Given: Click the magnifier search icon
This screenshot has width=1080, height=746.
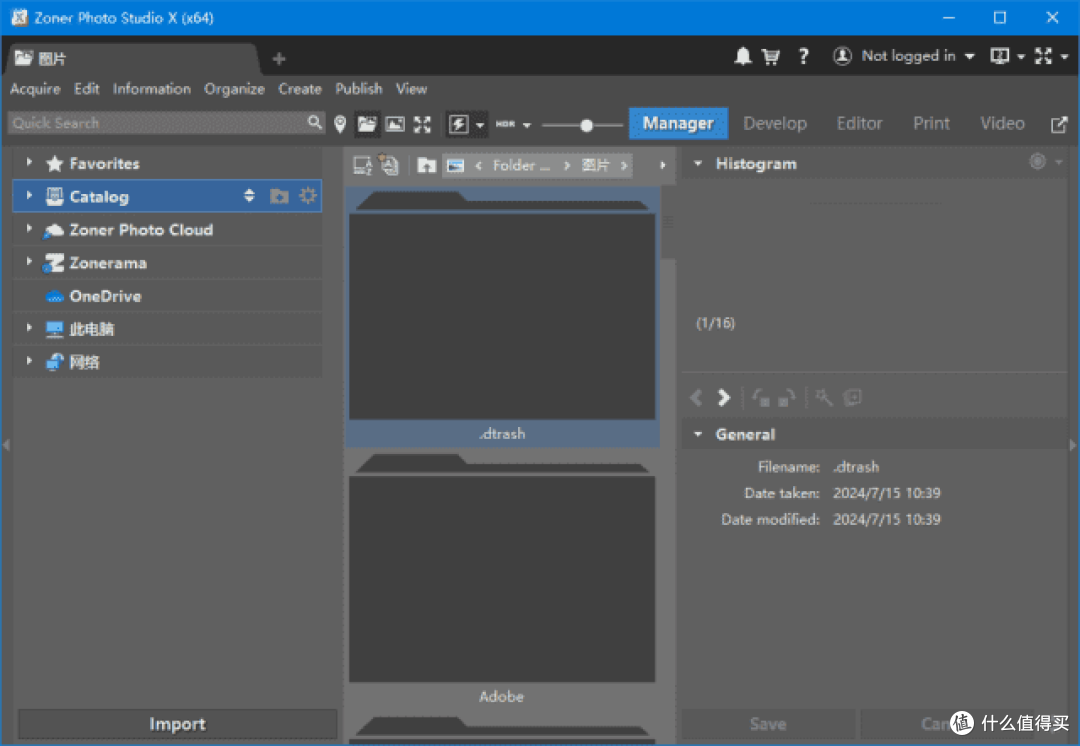Looking at the screenshot, I should click(x=314, y=122).
